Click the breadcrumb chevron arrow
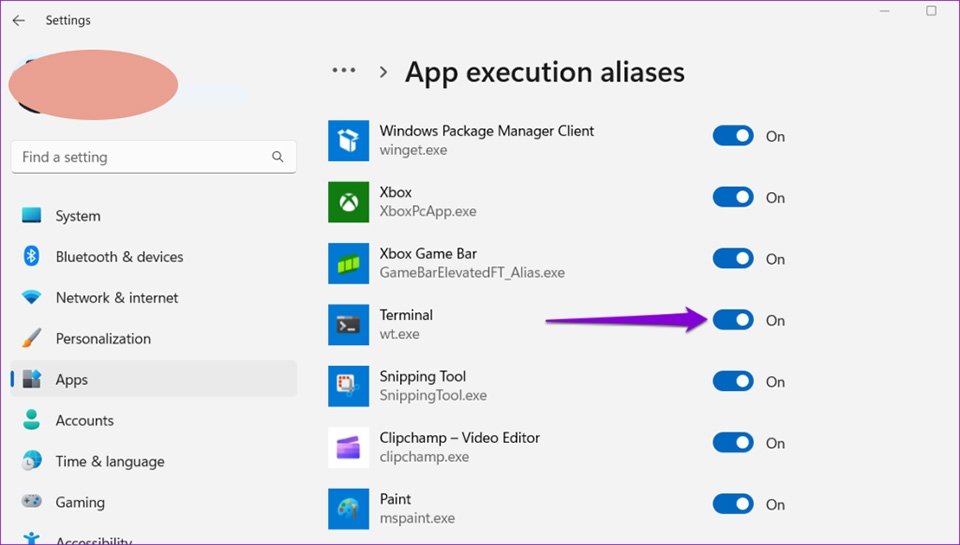The image size is (960, 545). pos(383,72)
